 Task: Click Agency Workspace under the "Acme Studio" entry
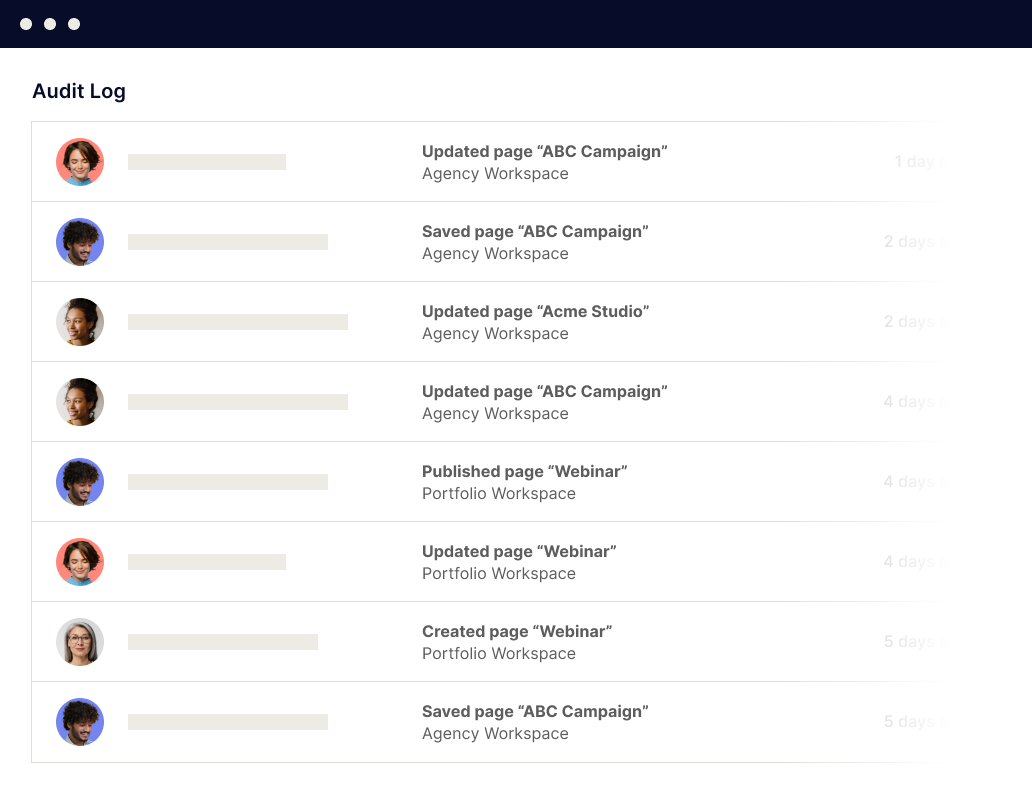pos(495,334)
